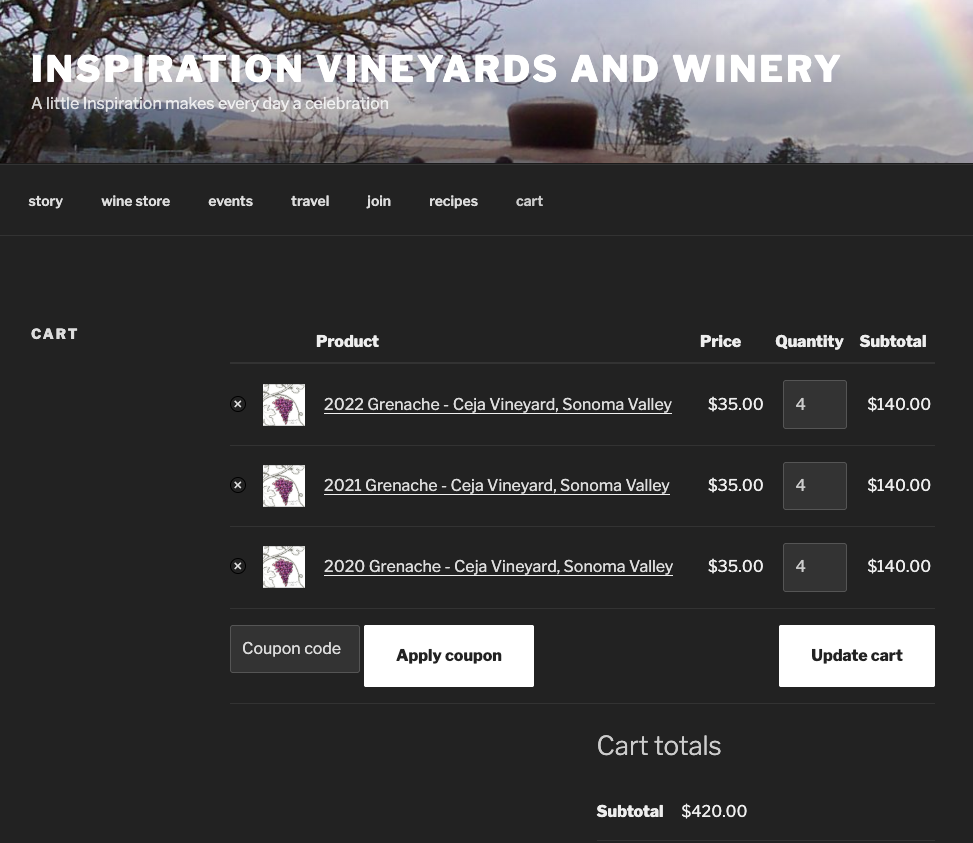Open the events menu link

(x=230, y=201)
